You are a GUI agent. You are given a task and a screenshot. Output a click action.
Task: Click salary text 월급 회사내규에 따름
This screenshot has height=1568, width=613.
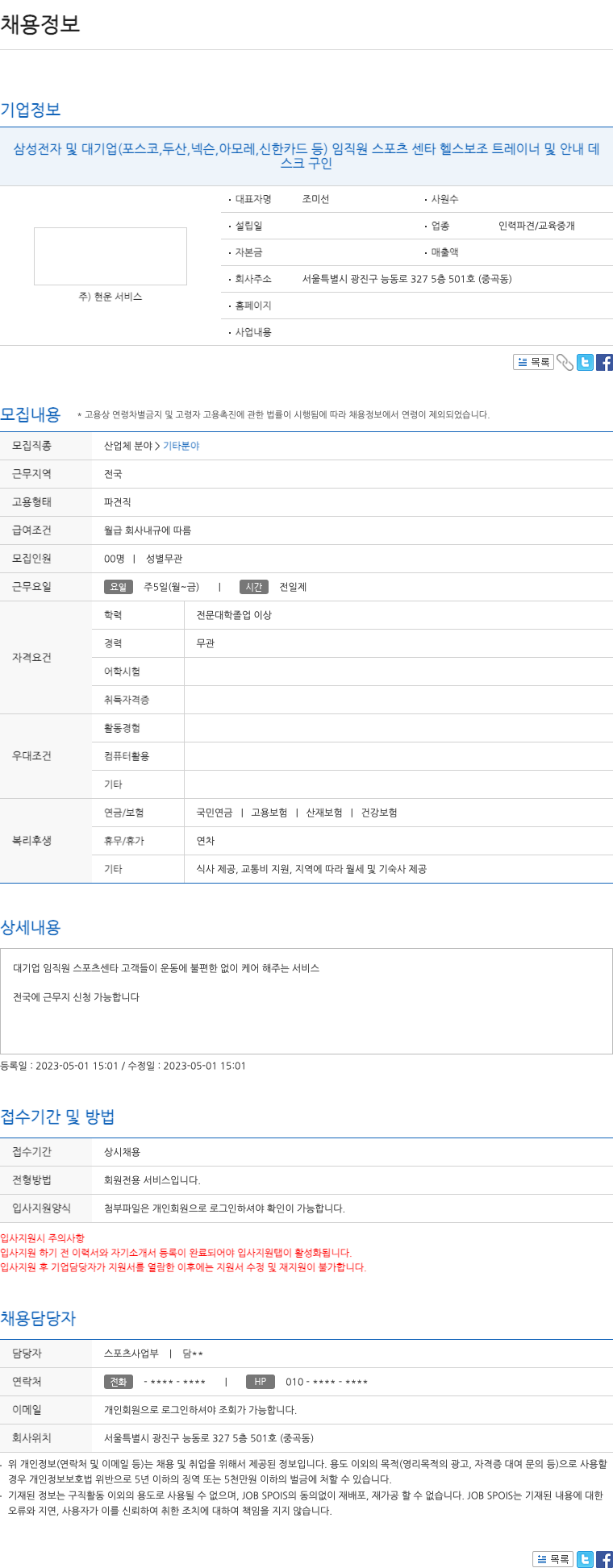(x=148, y=530)
